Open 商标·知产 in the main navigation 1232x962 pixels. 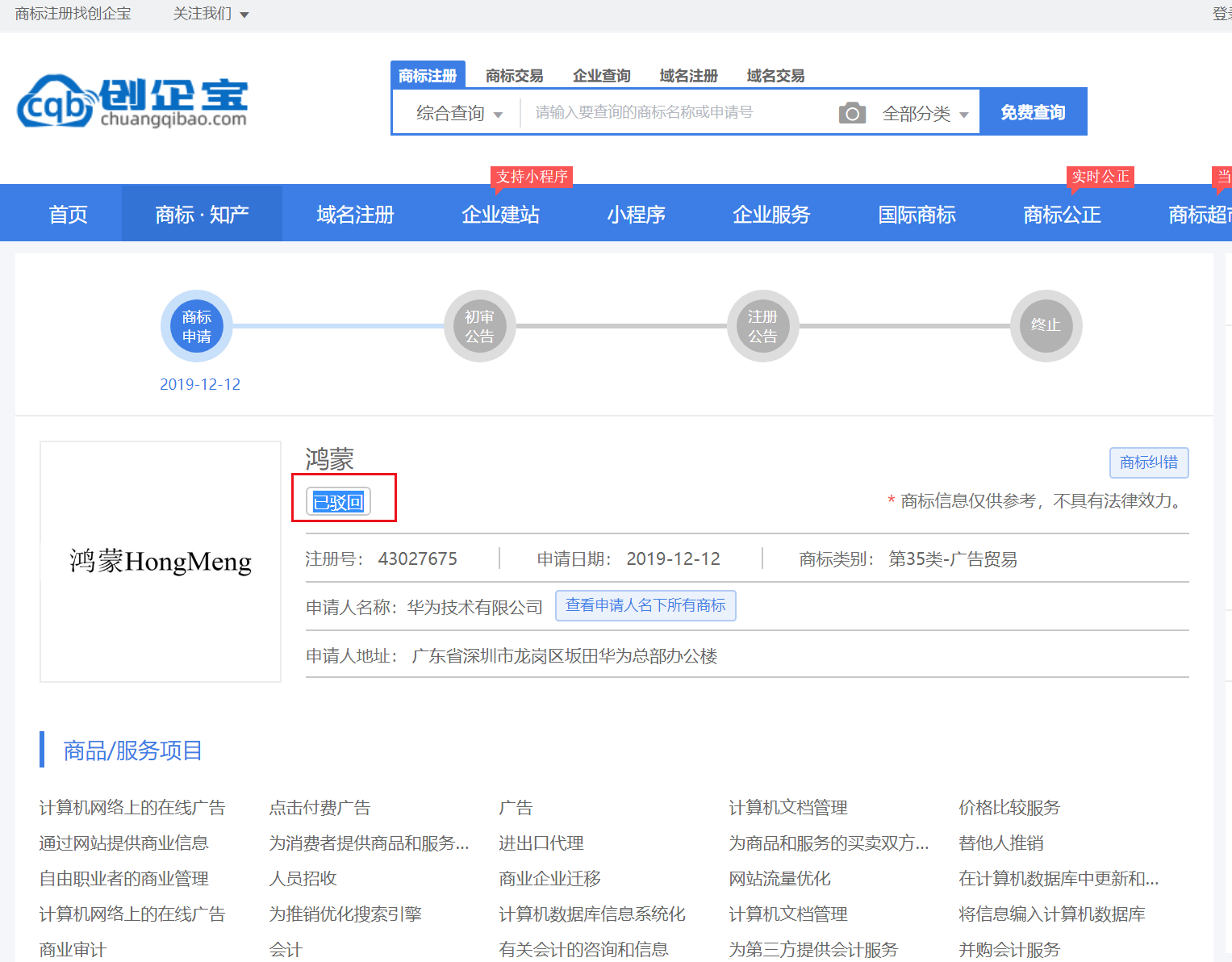pos(202,214)
